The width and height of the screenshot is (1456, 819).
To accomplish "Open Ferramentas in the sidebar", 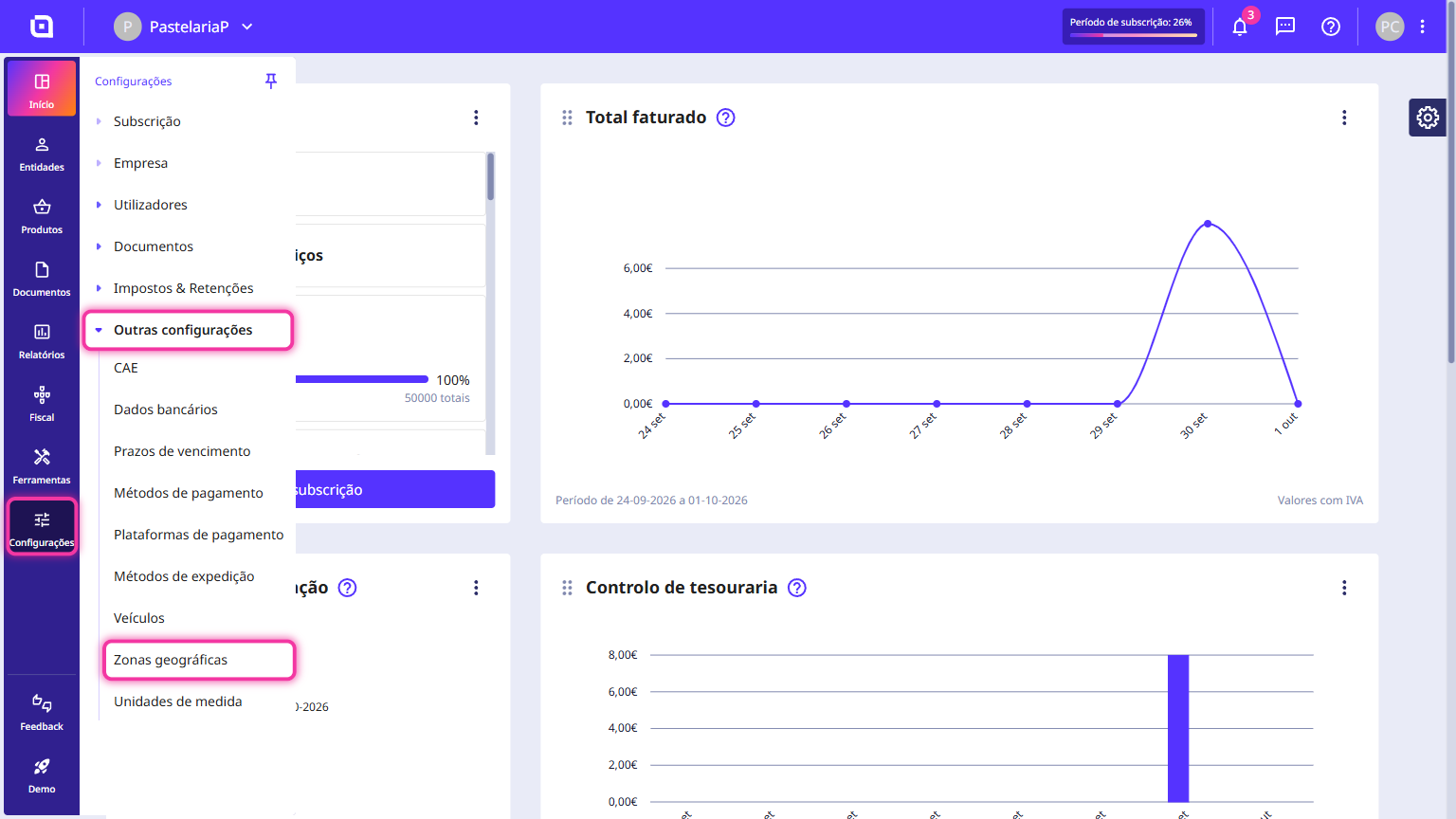I will 42,466.
